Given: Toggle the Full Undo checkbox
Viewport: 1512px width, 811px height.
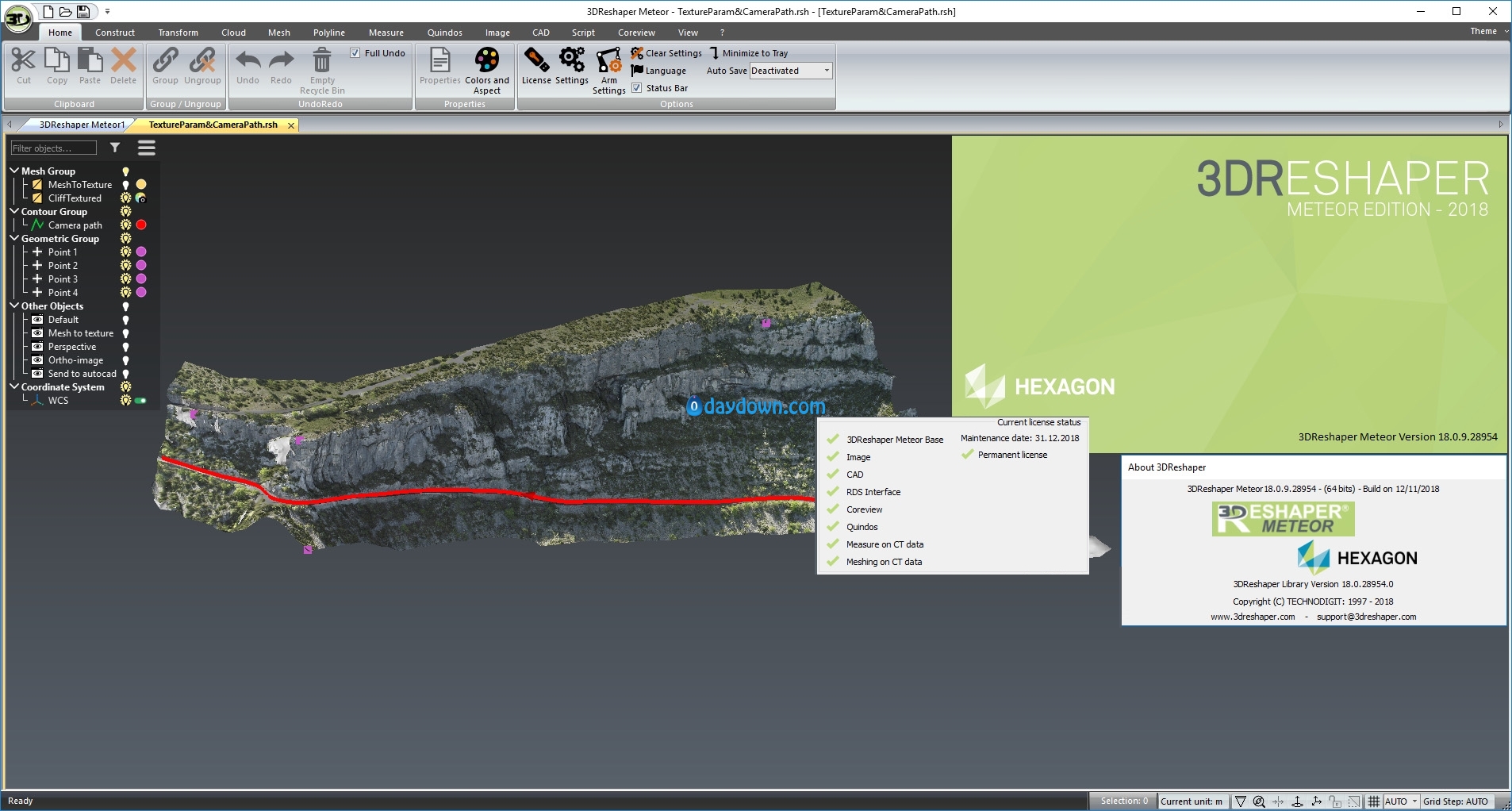Looking at the screenshot, I should click(355, 53).
